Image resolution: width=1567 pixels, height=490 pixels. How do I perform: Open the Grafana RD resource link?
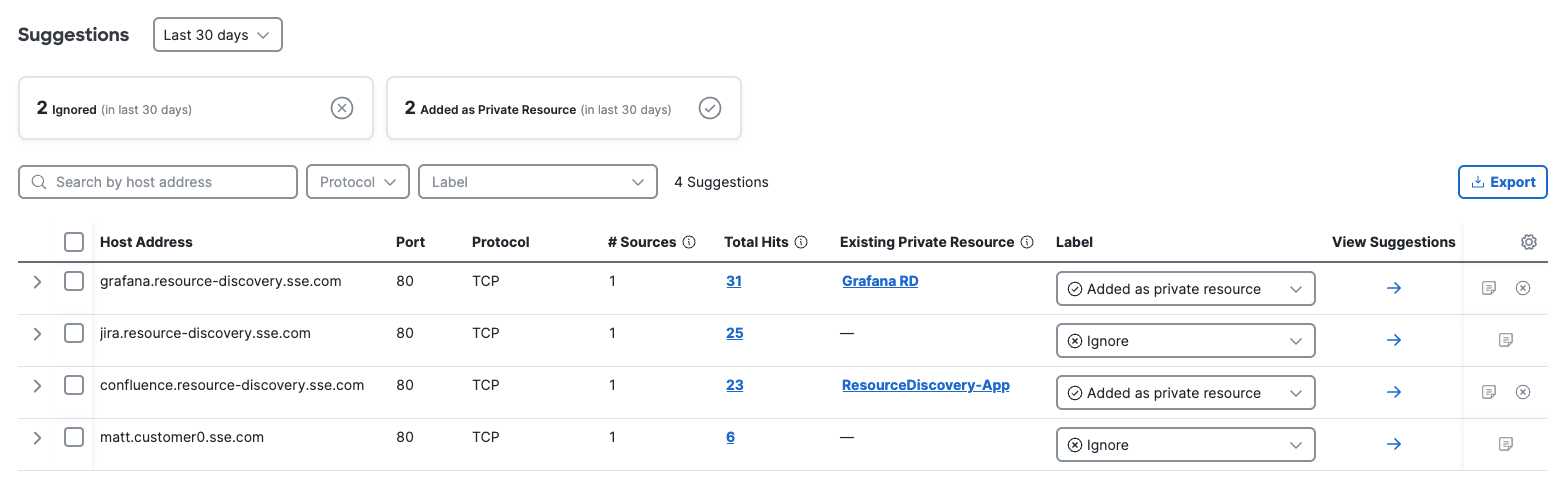pyautogui.click(x=880, y=281)
